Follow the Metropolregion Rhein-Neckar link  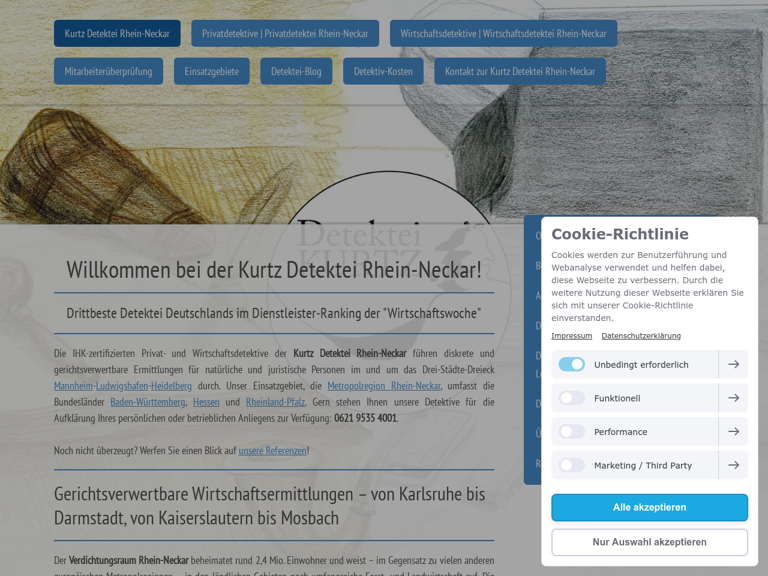(x=384, y=386)
